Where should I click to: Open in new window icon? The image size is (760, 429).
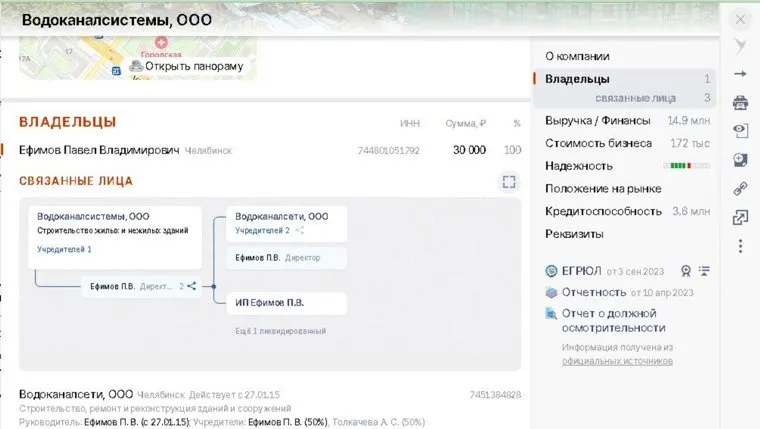click(740, 217)
